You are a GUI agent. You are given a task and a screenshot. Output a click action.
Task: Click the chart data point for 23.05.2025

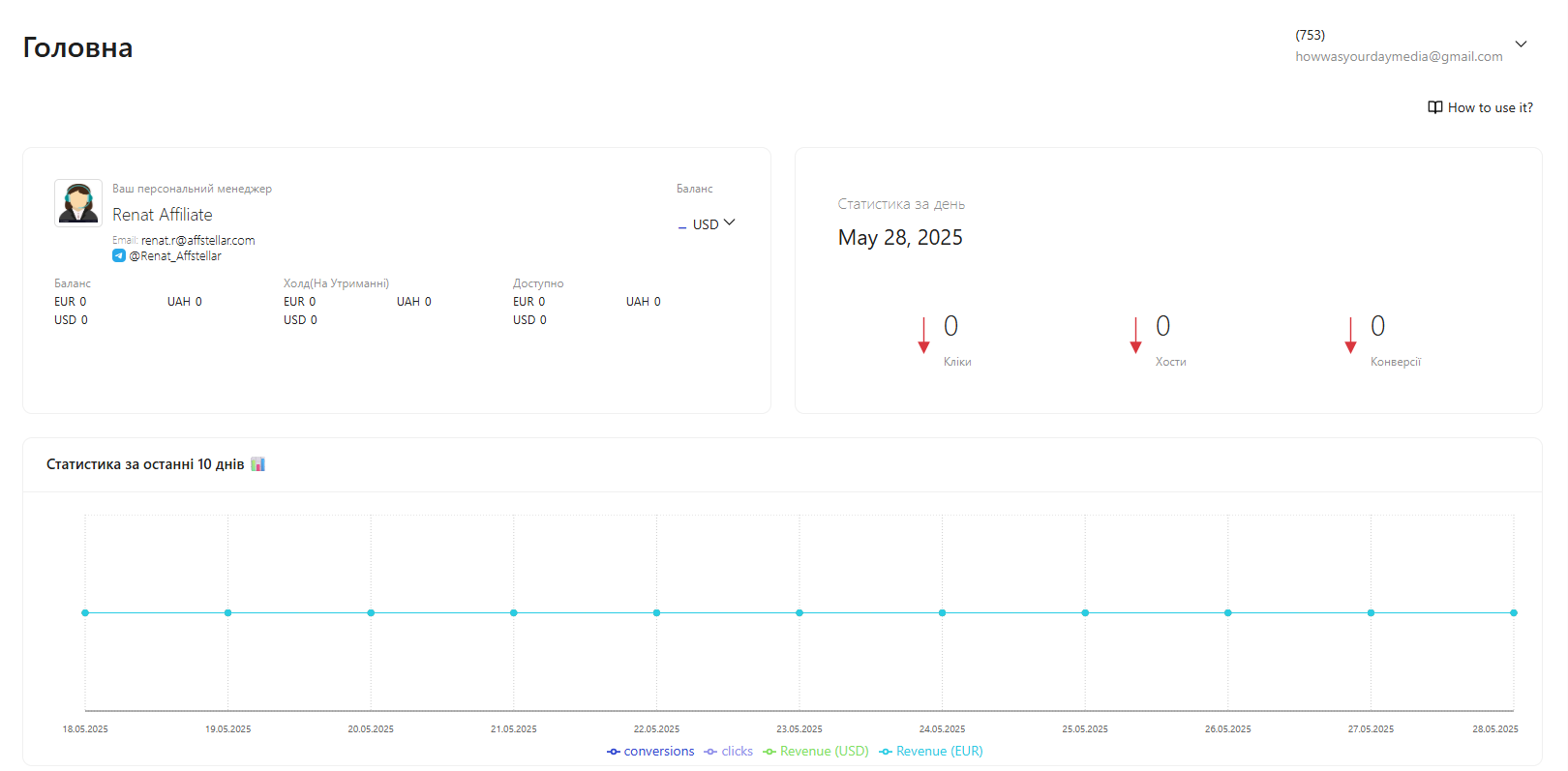pos(799,612)
